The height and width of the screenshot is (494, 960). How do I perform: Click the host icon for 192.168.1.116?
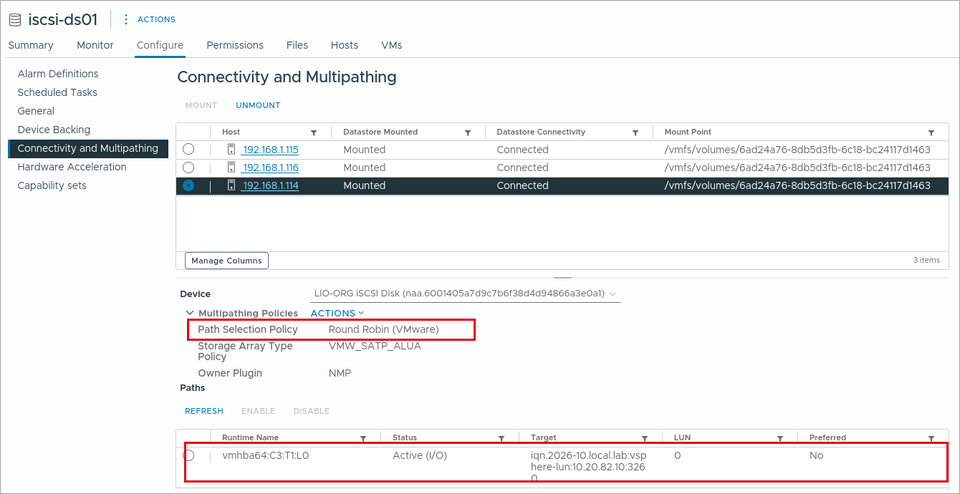click(231, 167)
